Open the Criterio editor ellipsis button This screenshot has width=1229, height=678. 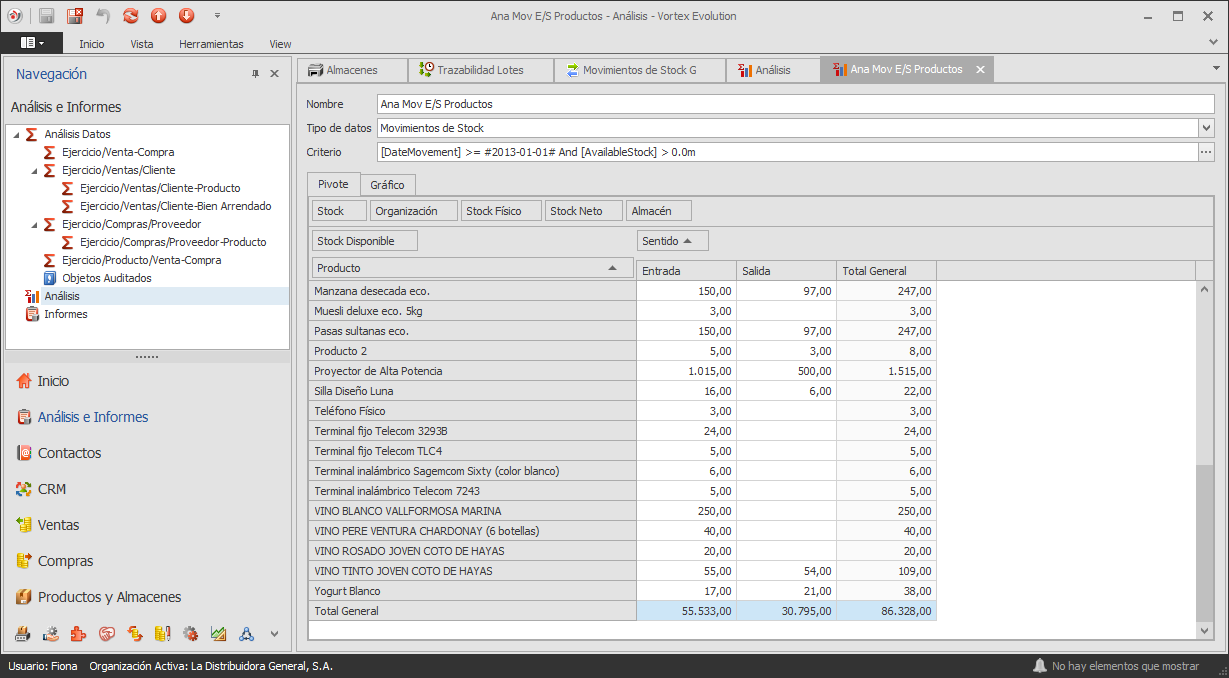pyautogui.click(x=1206, y=152)
